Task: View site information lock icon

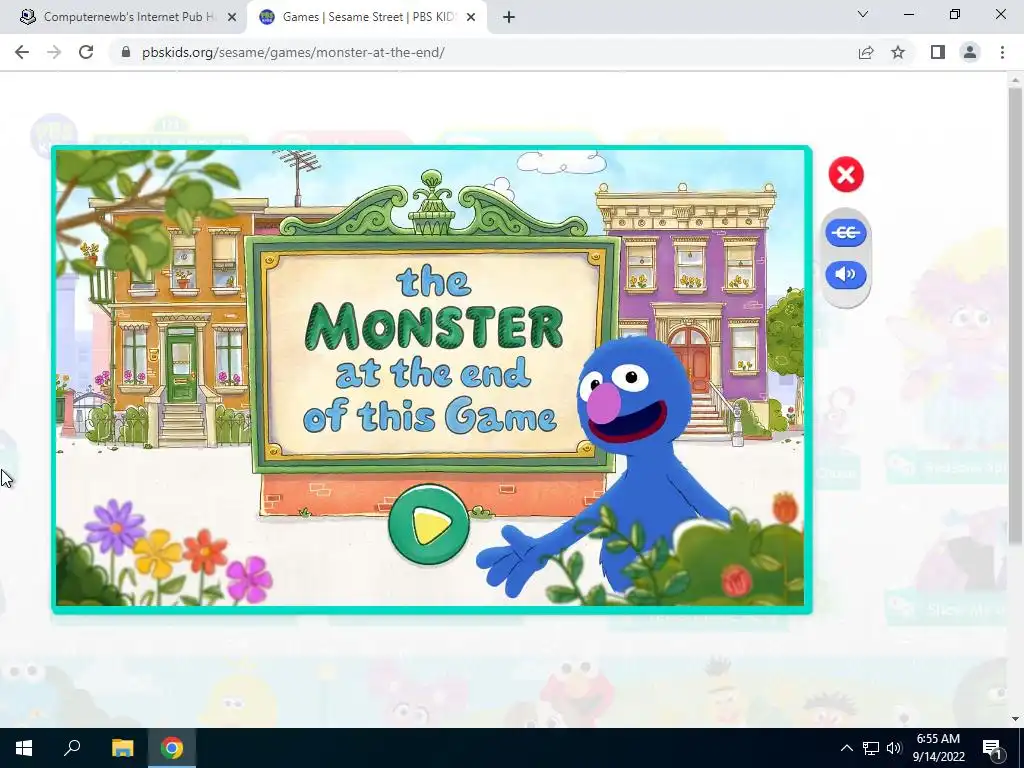Action: [126, 52]
